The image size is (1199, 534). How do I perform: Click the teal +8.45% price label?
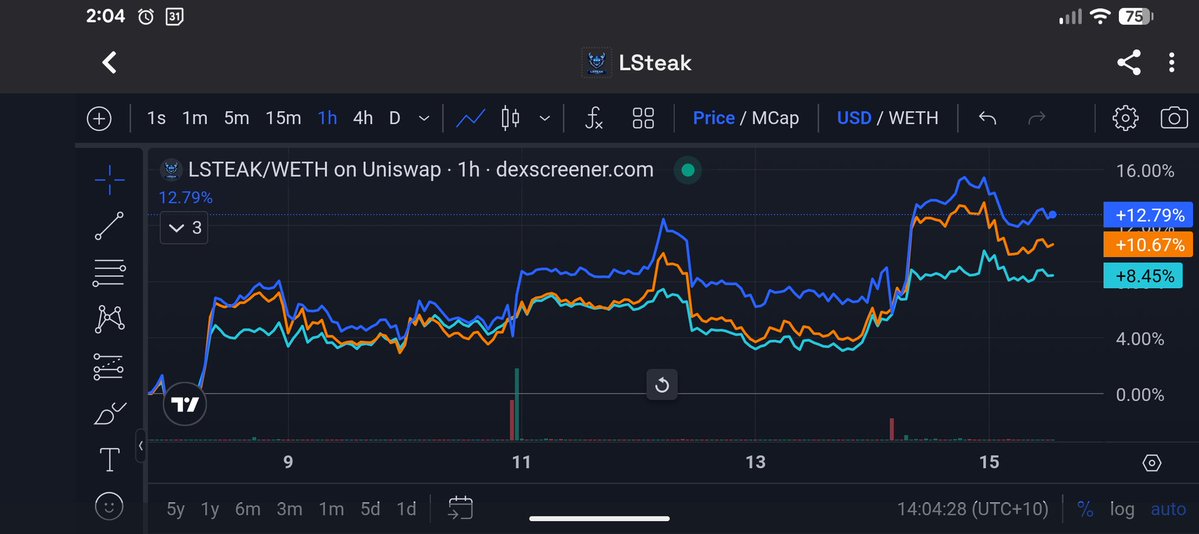coord(1143,275)
